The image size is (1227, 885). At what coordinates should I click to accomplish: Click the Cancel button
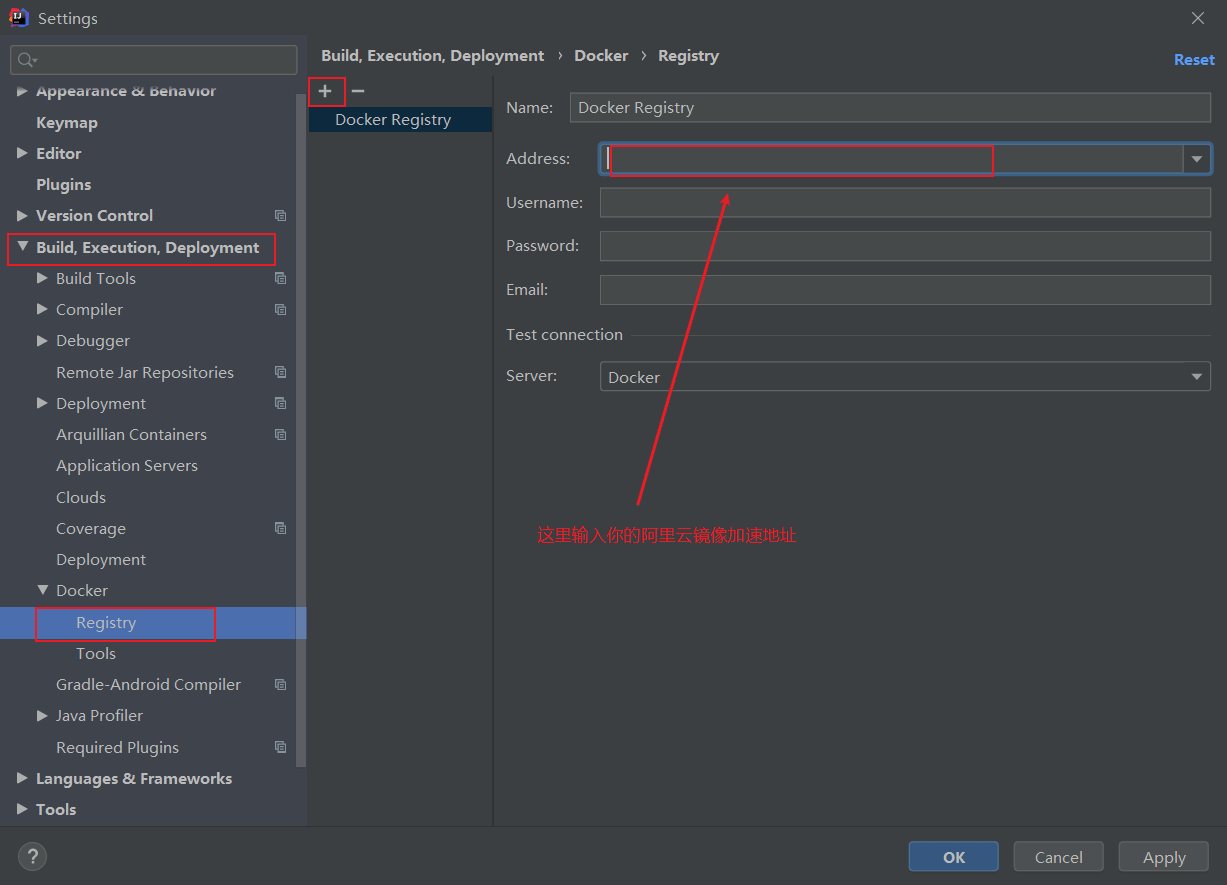(1058, 857)
